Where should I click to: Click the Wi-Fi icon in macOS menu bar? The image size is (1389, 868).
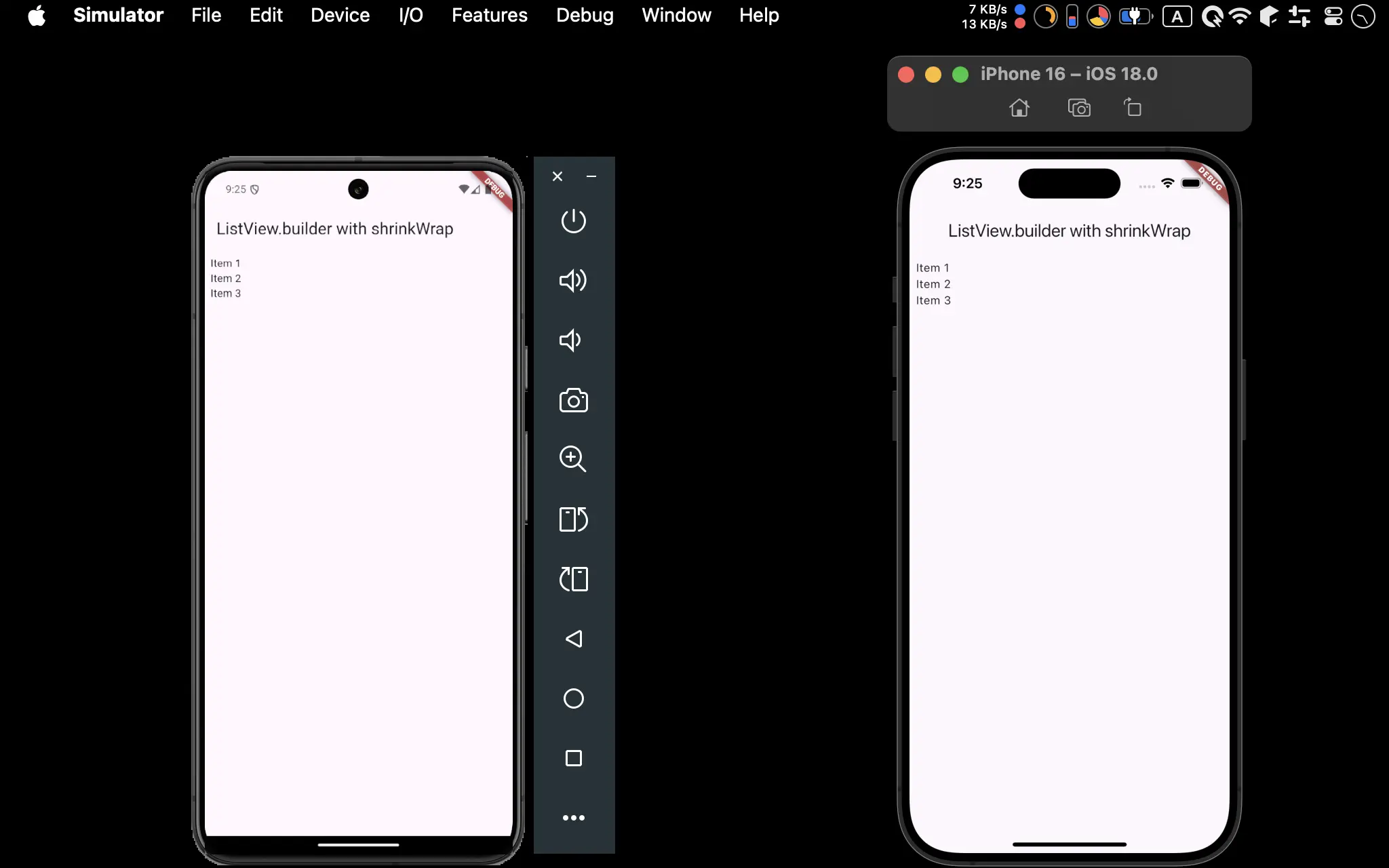(1240, 16)
